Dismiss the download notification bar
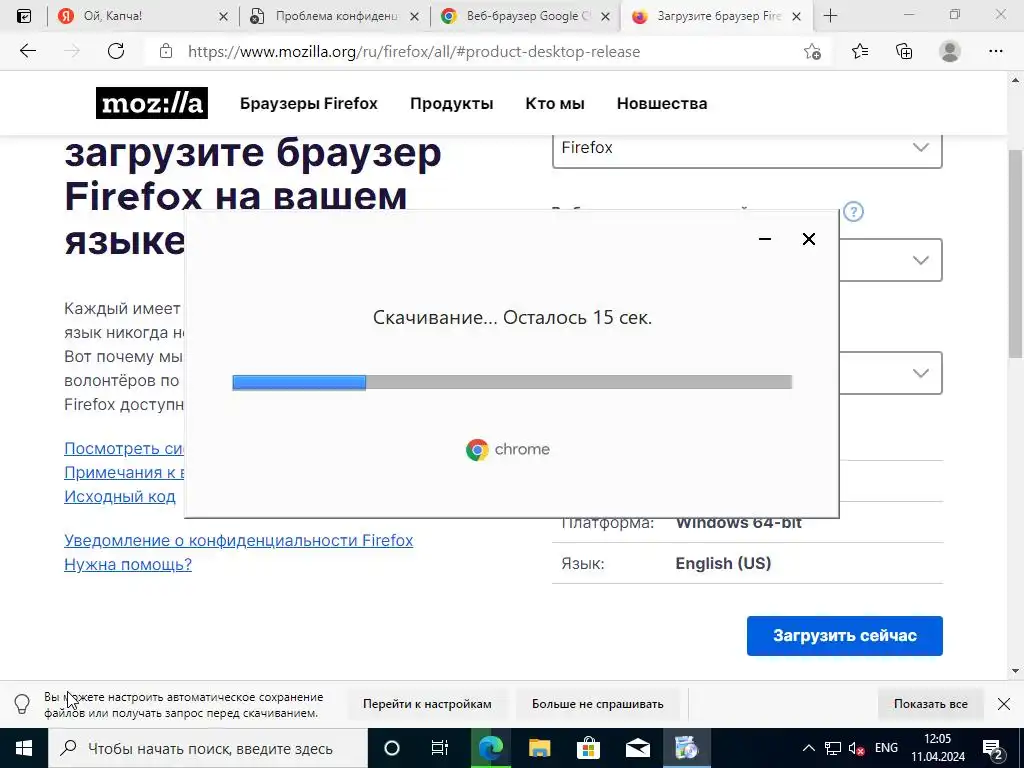This screenshot has height=768, width=1024. click(x=1004, y=704)
